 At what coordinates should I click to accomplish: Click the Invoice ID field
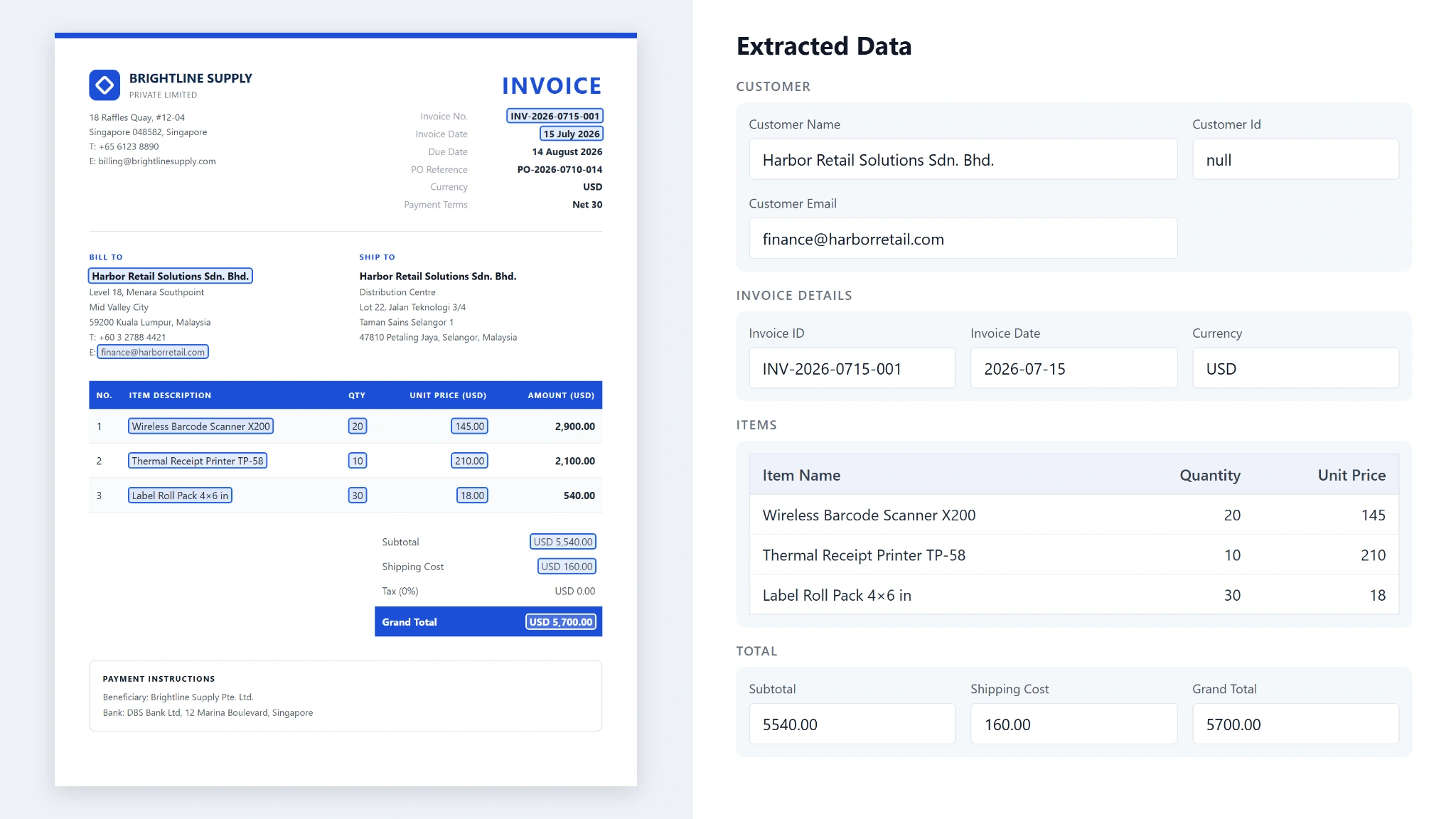(x=852, y=368)
